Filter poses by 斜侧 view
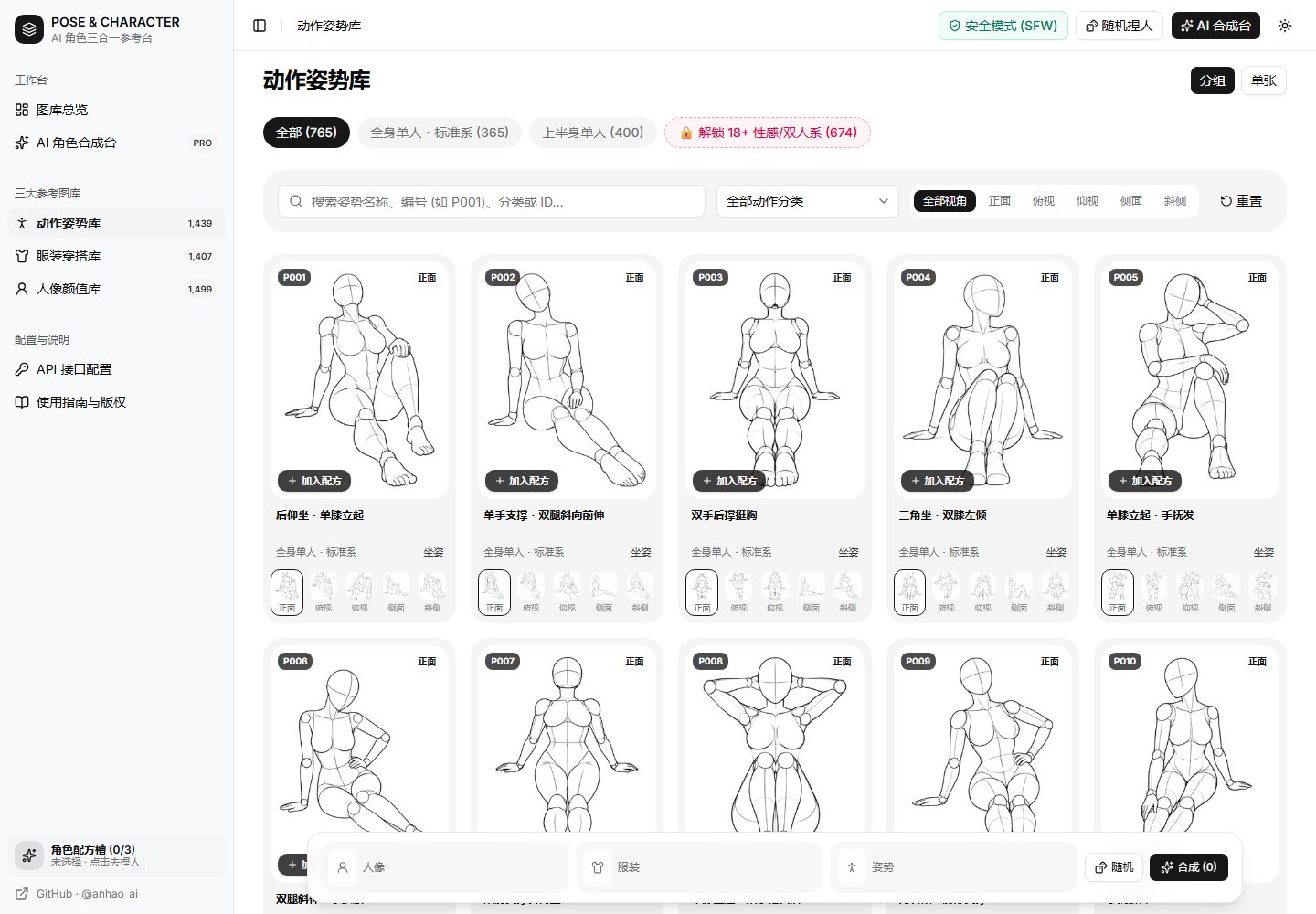Screen dimensions: 1316x914 point(1175,201)
